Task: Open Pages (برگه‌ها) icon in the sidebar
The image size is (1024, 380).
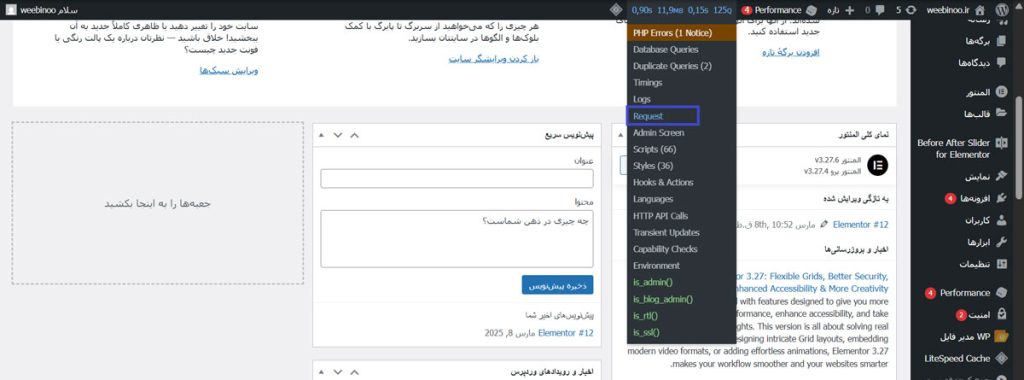Action: coord(1001,40)
